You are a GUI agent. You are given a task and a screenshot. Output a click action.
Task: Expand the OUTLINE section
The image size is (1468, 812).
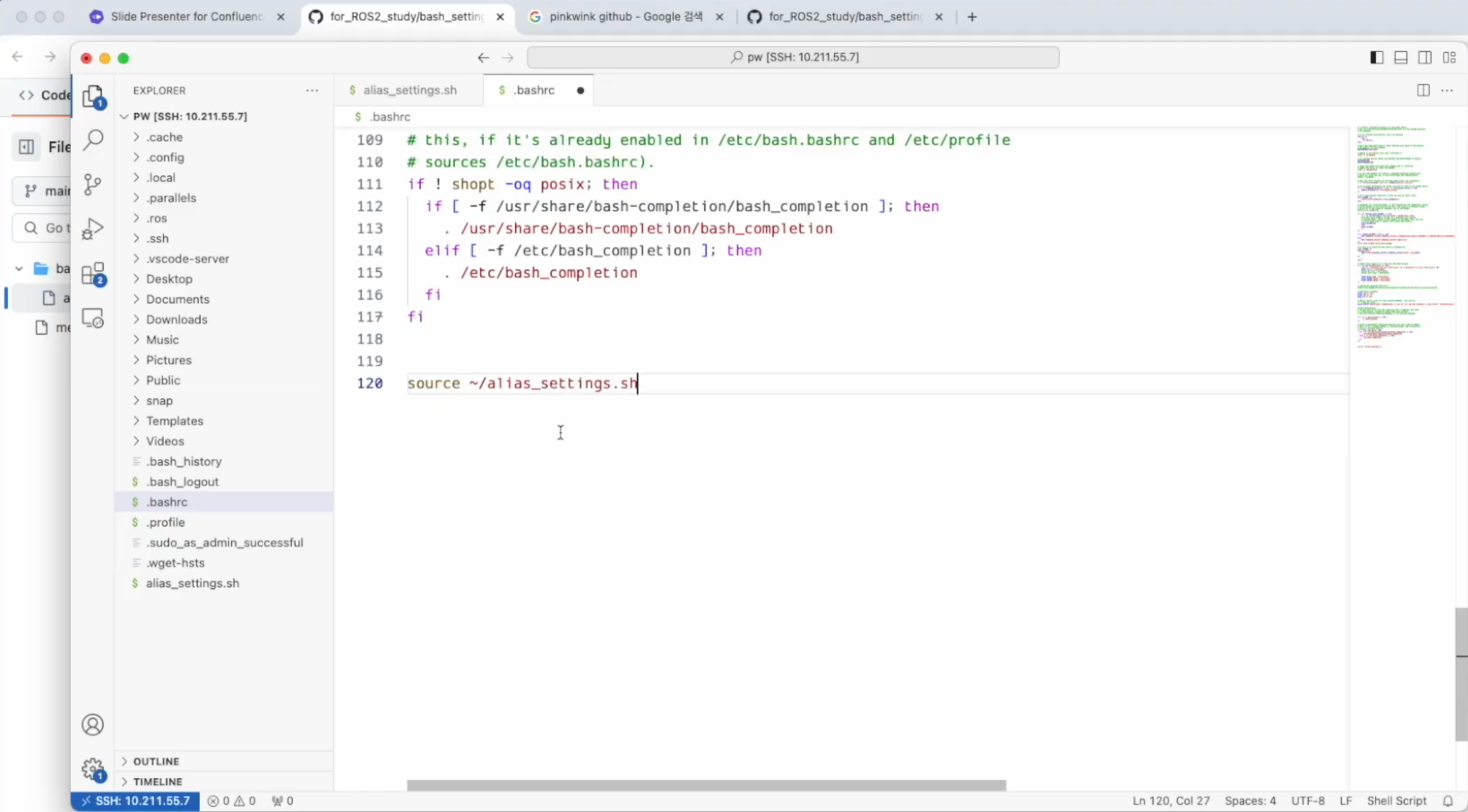pyautogui.click(x=156, y=761)
